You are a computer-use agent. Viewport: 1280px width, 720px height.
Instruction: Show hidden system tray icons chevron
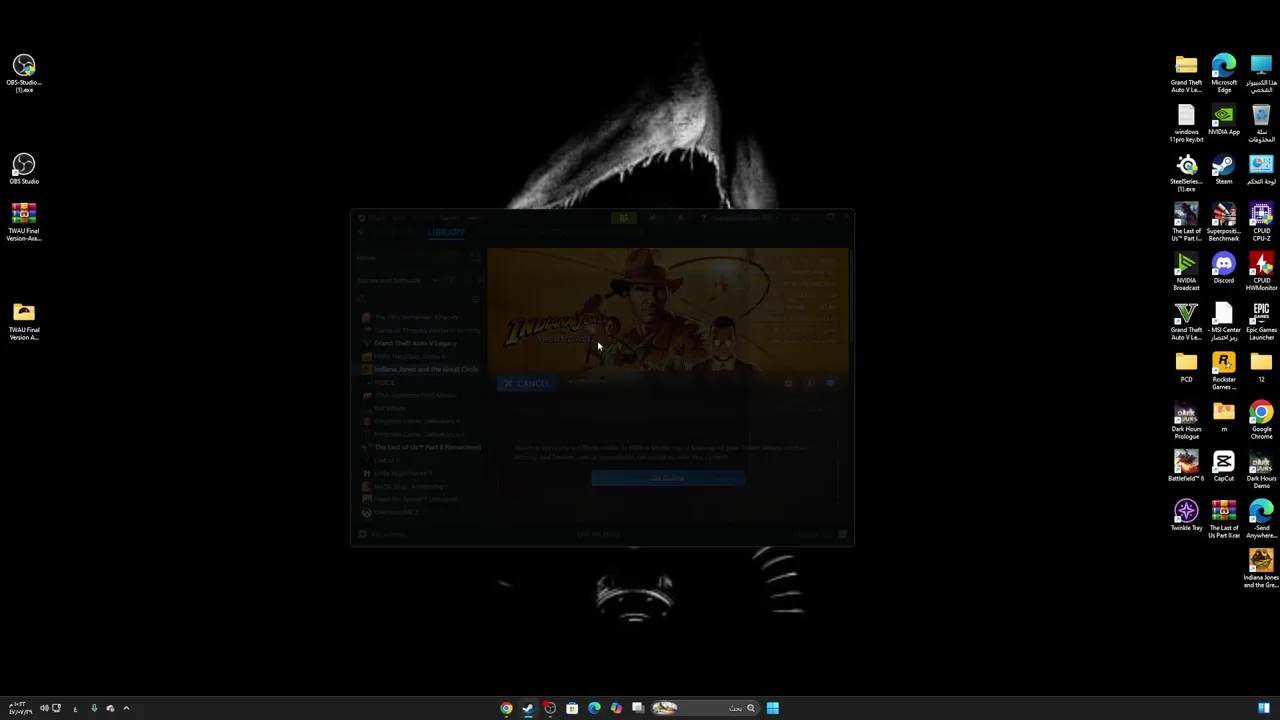126,708
